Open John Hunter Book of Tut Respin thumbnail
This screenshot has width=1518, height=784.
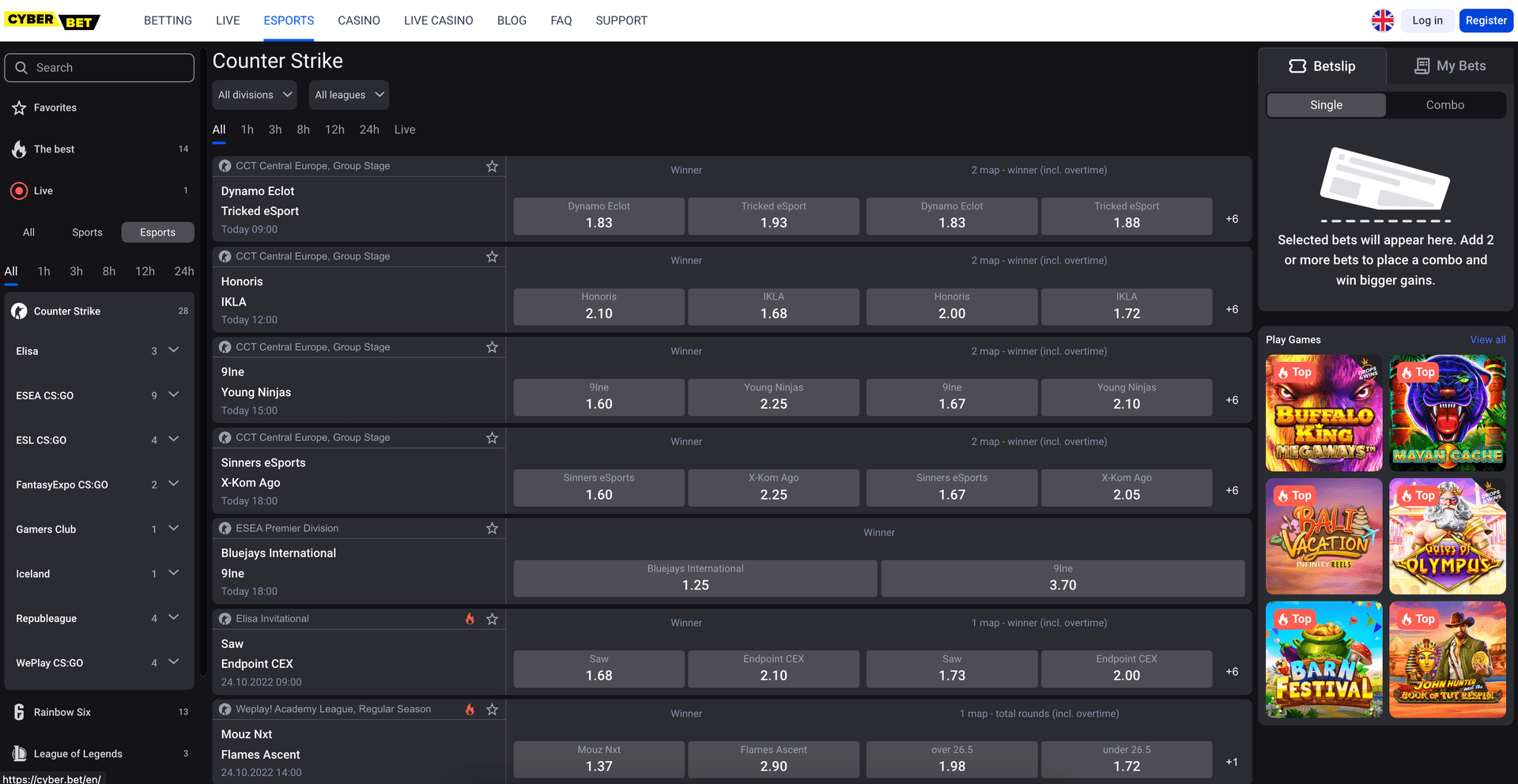(1448, 660)
